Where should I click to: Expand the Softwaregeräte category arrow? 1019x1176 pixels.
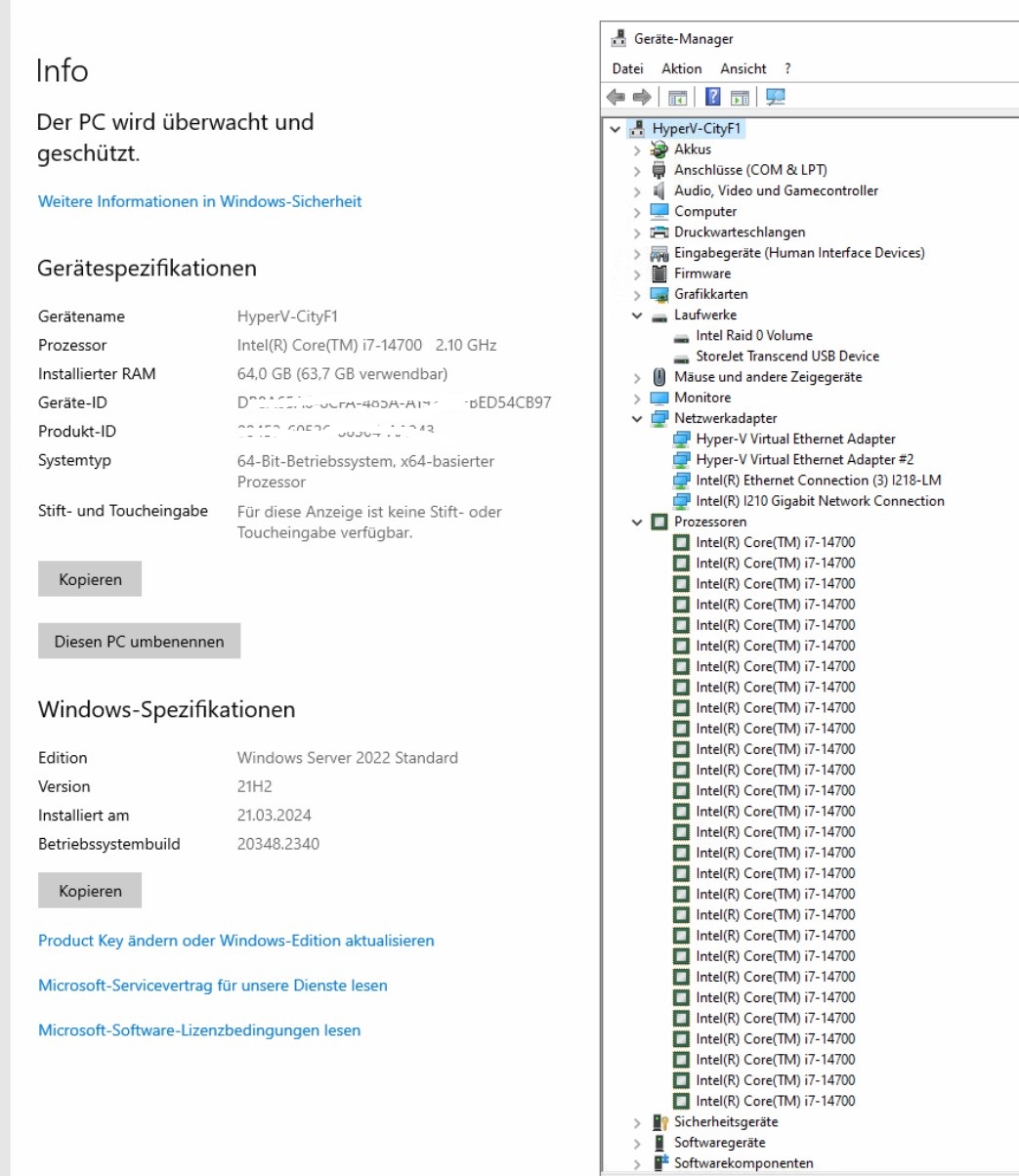(637, 1144)
